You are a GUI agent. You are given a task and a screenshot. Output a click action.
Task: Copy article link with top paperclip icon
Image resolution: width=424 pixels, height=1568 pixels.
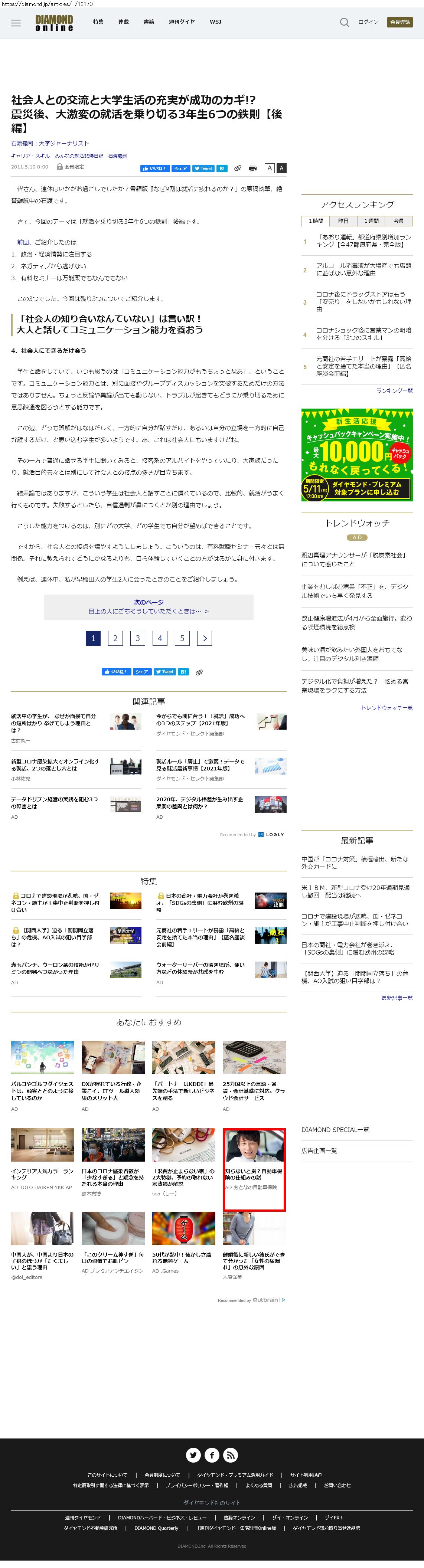coord(238,168)
